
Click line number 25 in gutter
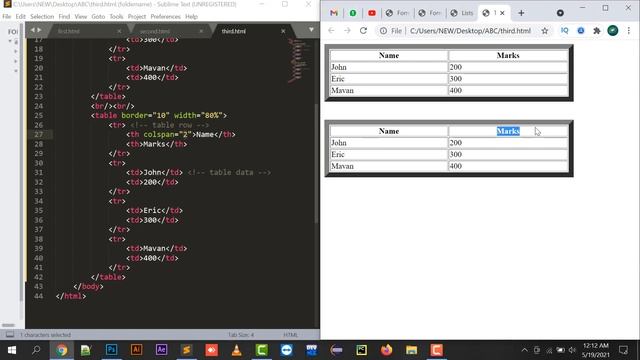pyautogui.click(x=38, y=116)
